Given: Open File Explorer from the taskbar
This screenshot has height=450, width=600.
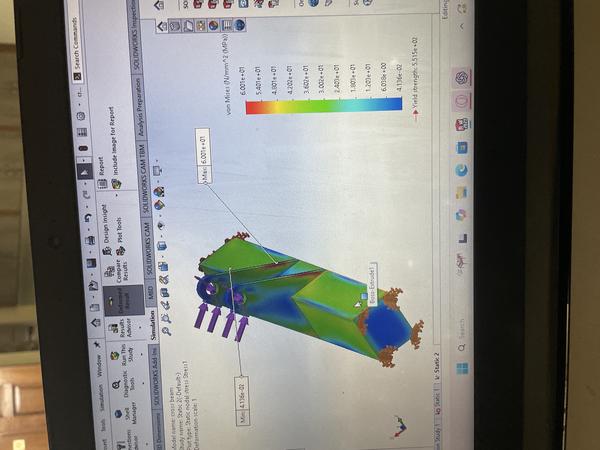Looking at the screenshot, I should (461, 192).
